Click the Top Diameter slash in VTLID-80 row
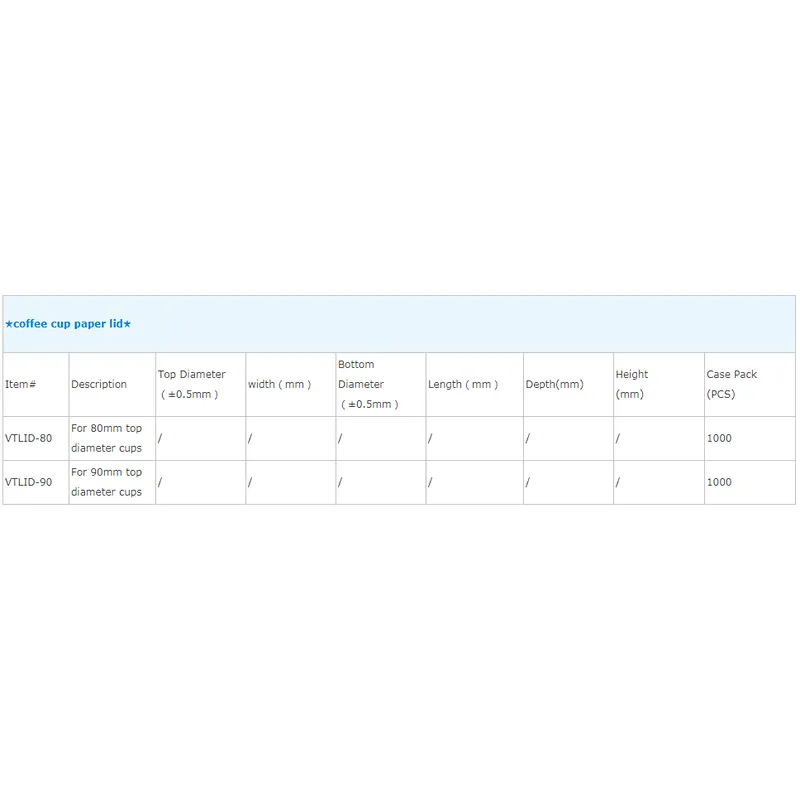 [160, 438]
